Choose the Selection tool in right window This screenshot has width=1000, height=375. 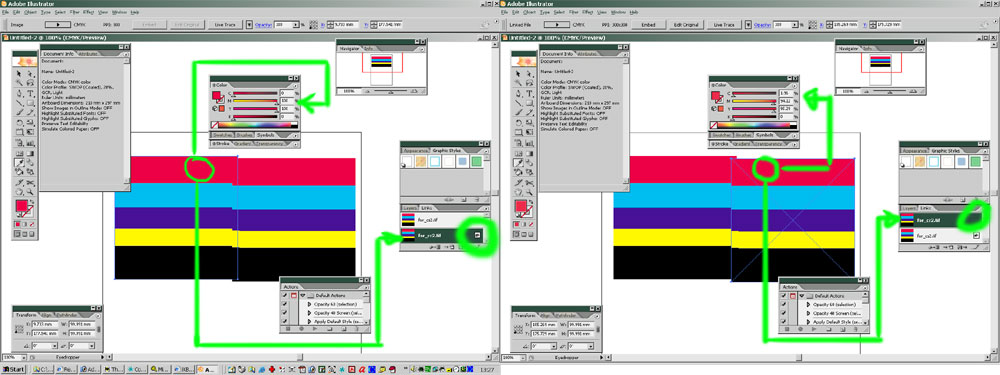(518, 74)
